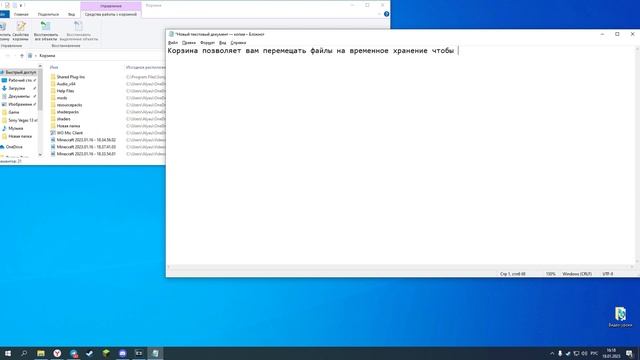Open Файл menu in Notepad
This screenshot has width=640, height=360.
(x=173, y=42)
